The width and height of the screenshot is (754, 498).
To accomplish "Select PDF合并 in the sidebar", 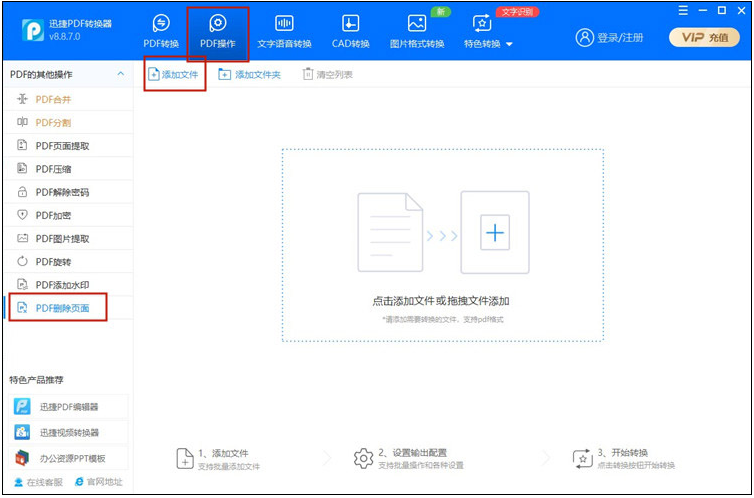I will coord(67,100).
